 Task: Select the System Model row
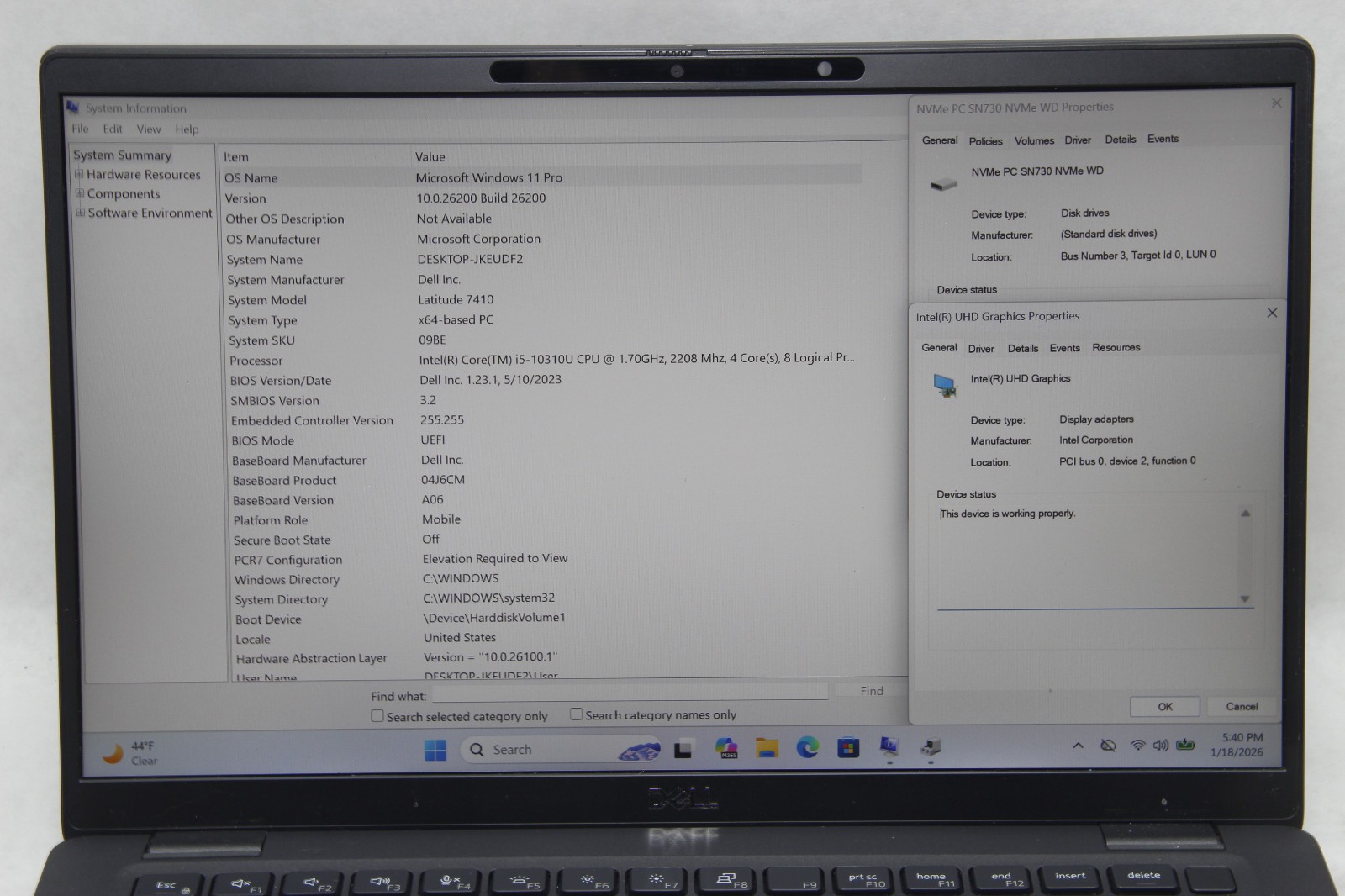[541, 300]
